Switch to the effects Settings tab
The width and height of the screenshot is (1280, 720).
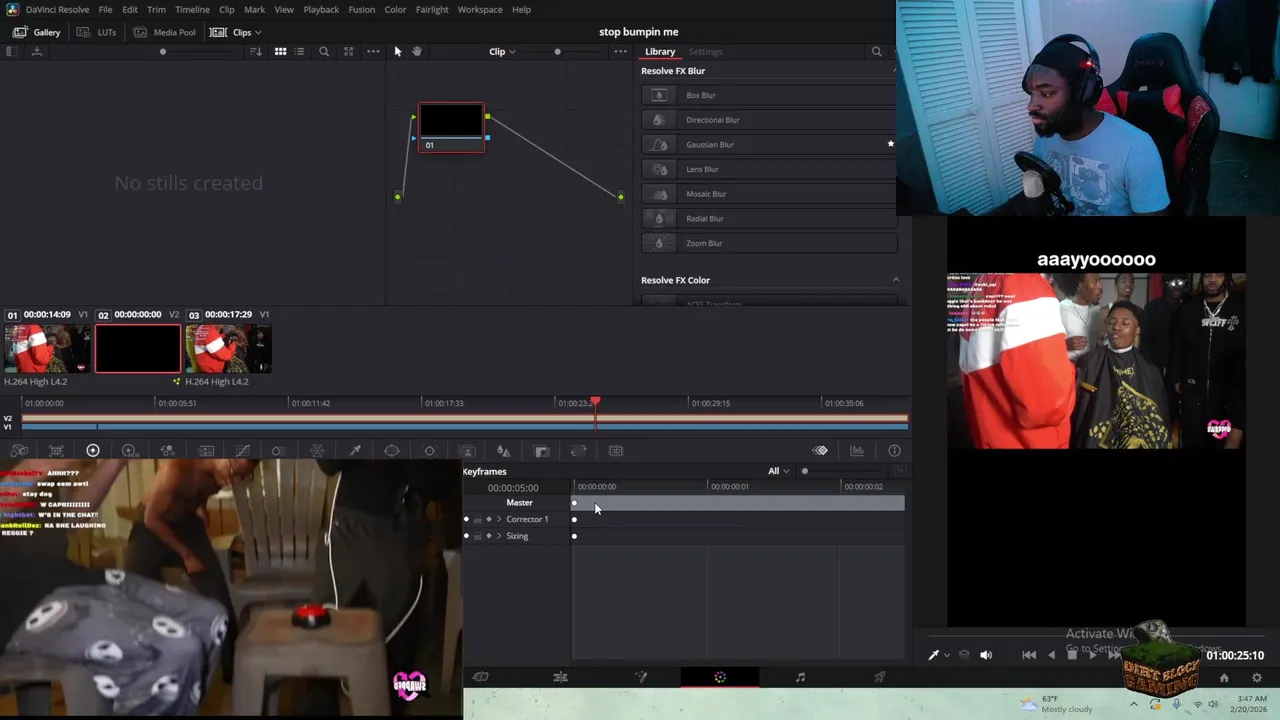click(705, 51)
